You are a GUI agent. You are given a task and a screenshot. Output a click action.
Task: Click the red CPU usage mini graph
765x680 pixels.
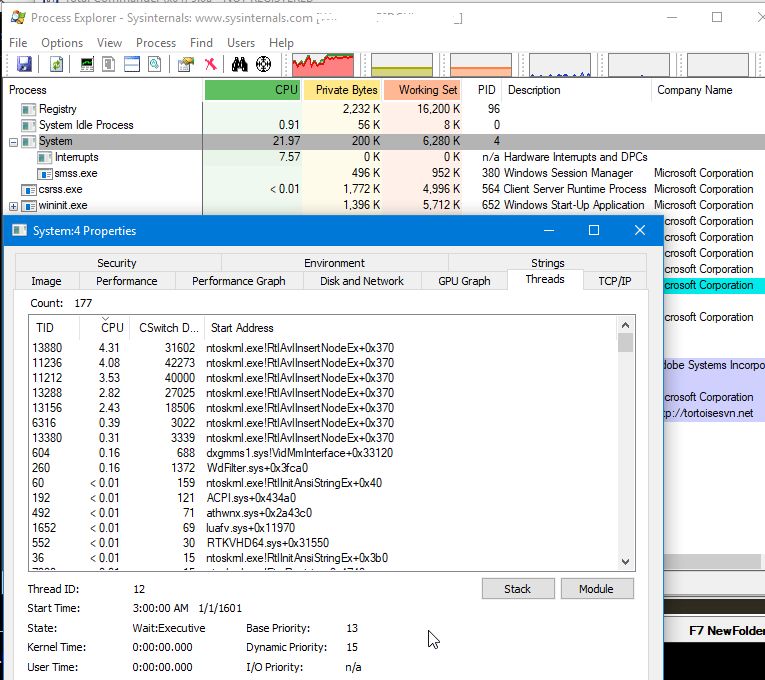coord(323,65)
